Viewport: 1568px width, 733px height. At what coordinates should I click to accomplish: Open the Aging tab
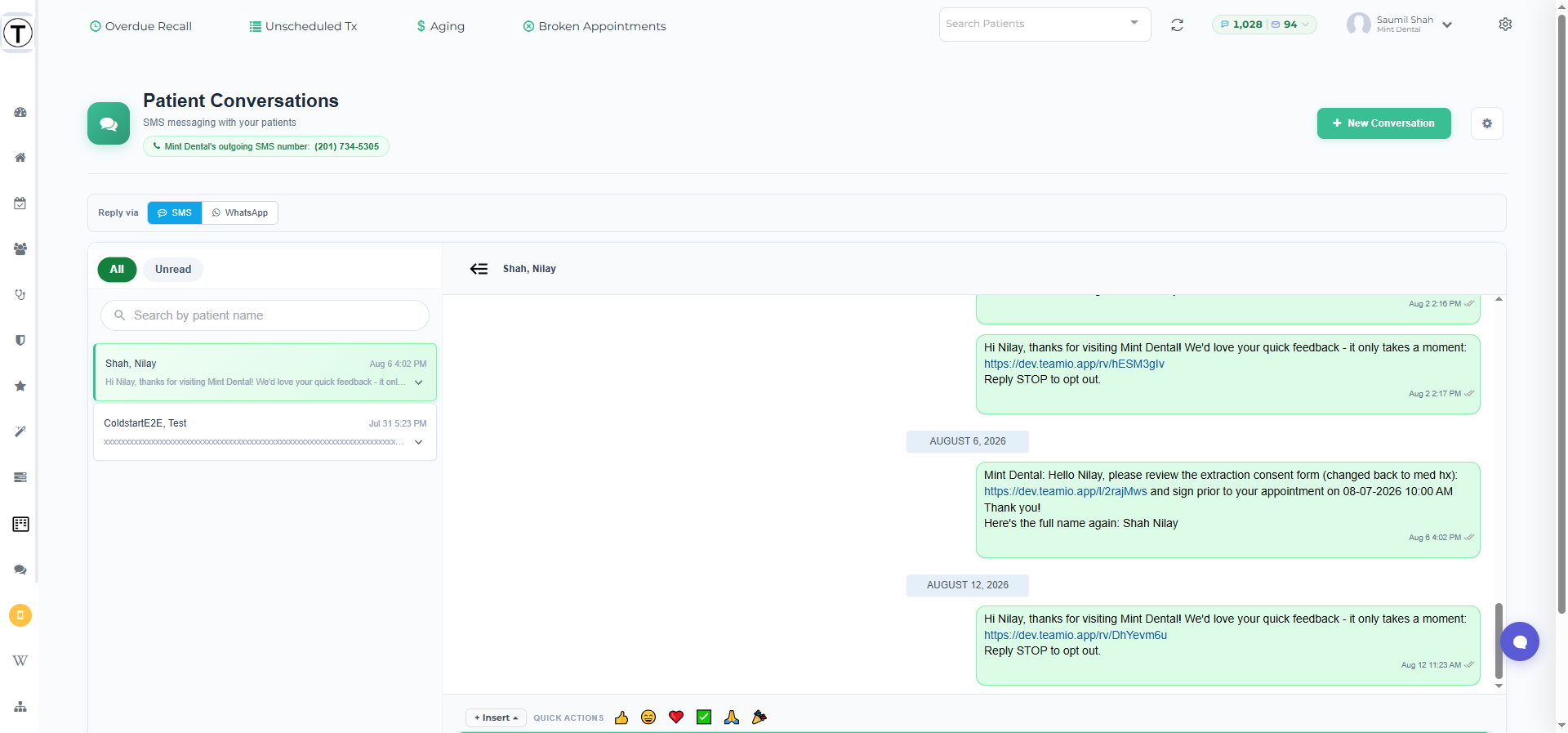click(x=440, y=26)
